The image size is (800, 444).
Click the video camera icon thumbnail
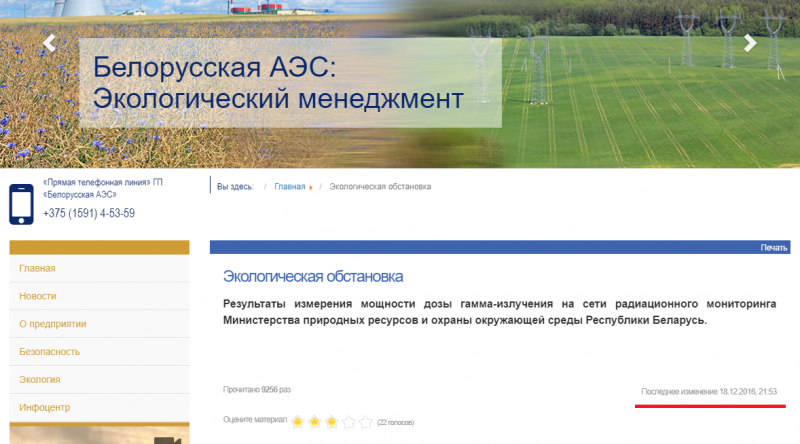(168, 440)
